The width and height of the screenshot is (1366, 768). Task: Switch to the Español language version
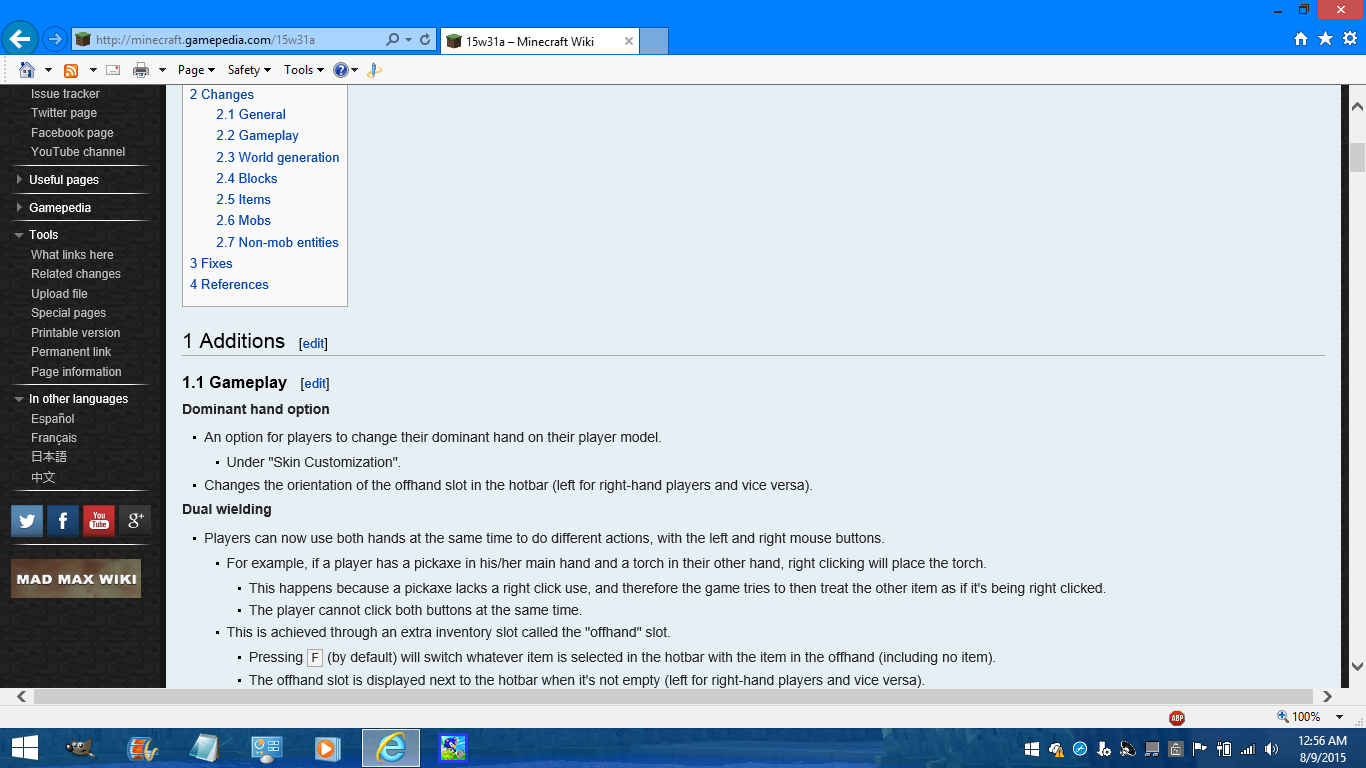tap(53, 419)
